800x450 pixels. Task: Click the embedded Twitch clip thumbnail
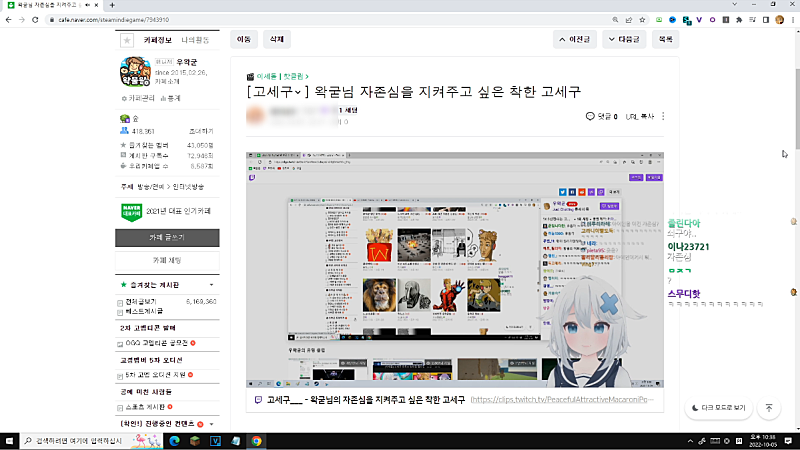point(456,268)
